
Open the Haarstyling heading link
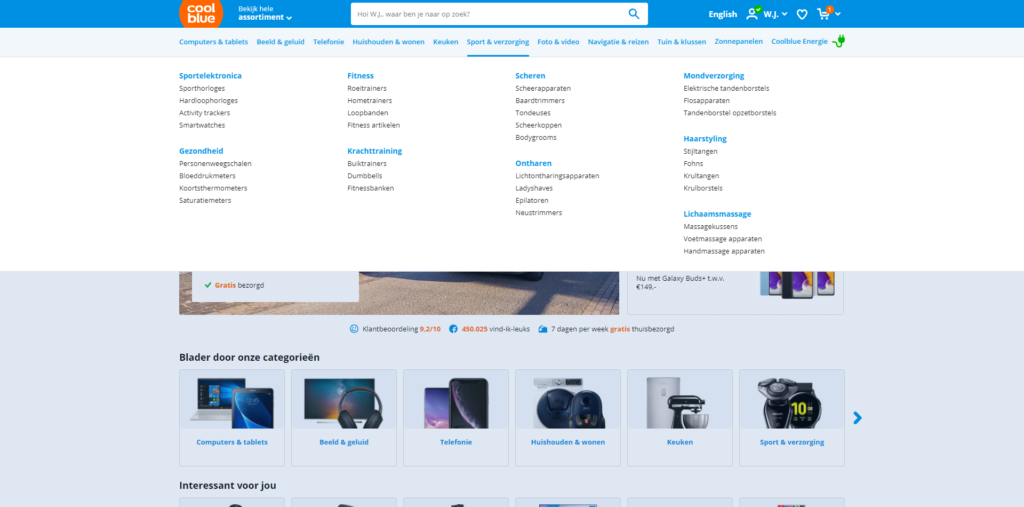[x=705, y=139]
